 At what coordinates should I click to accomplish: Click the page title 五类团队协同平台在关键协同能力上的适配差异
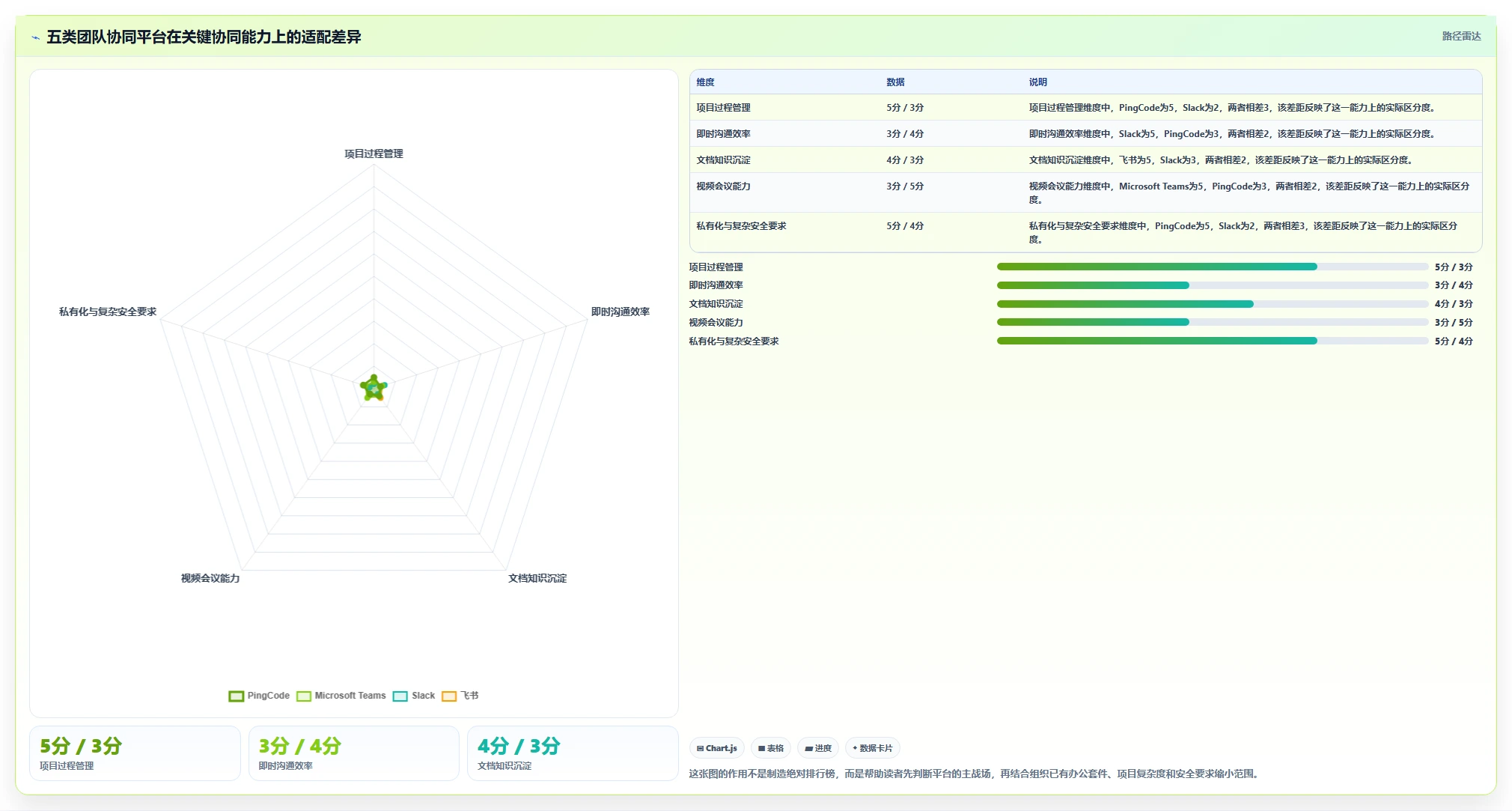coord(204,37)
